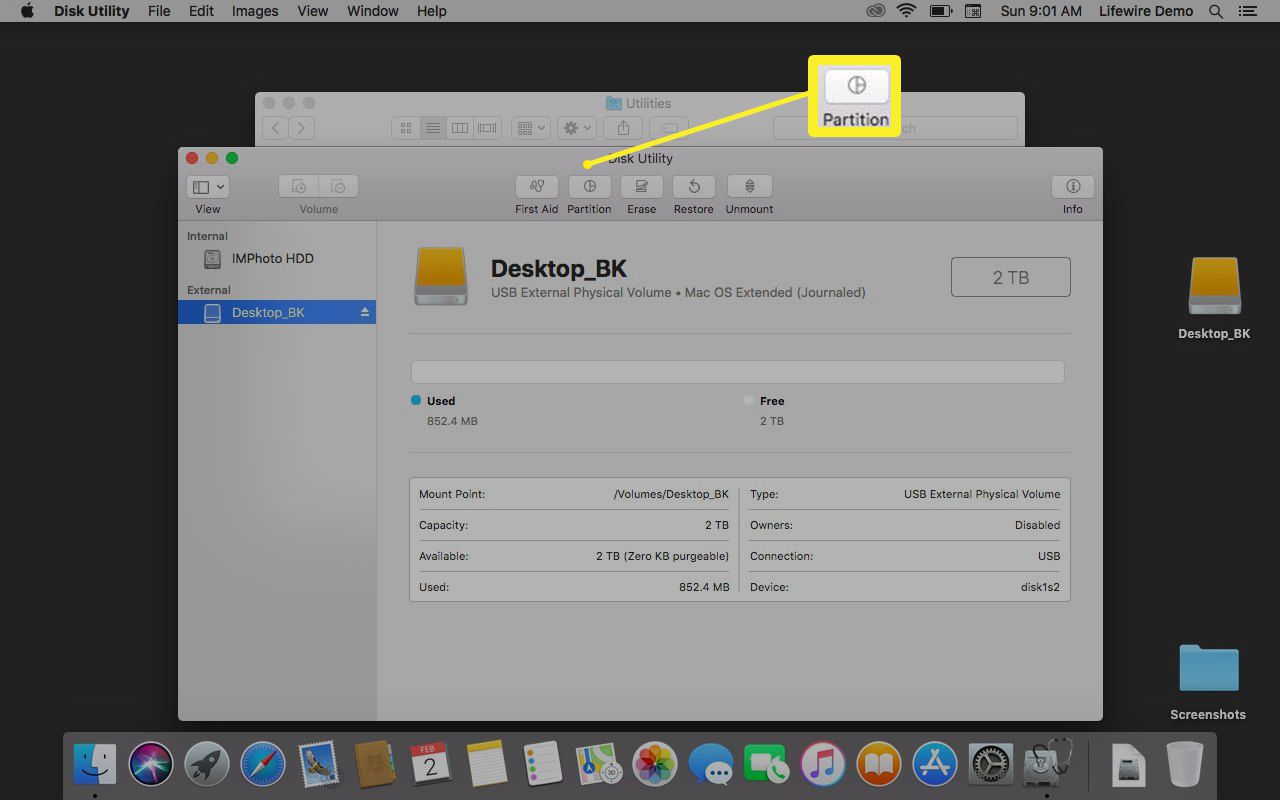Open the Trash in the Dock
The image size is (1280, 800).
[1185, 765]
